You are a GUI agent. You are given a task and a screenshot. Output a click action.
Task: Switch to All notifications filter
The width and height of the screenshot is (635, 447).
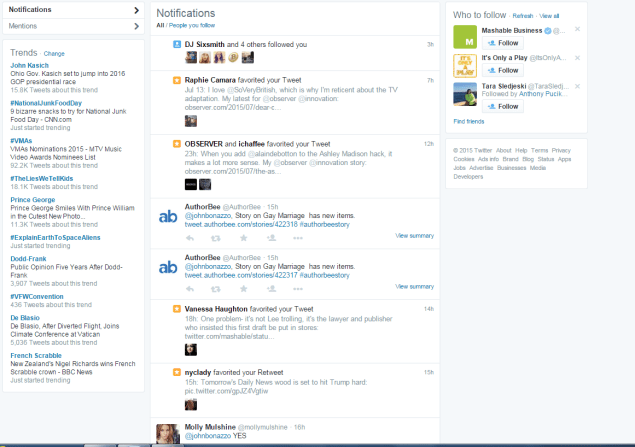click(x=160, y=25)
